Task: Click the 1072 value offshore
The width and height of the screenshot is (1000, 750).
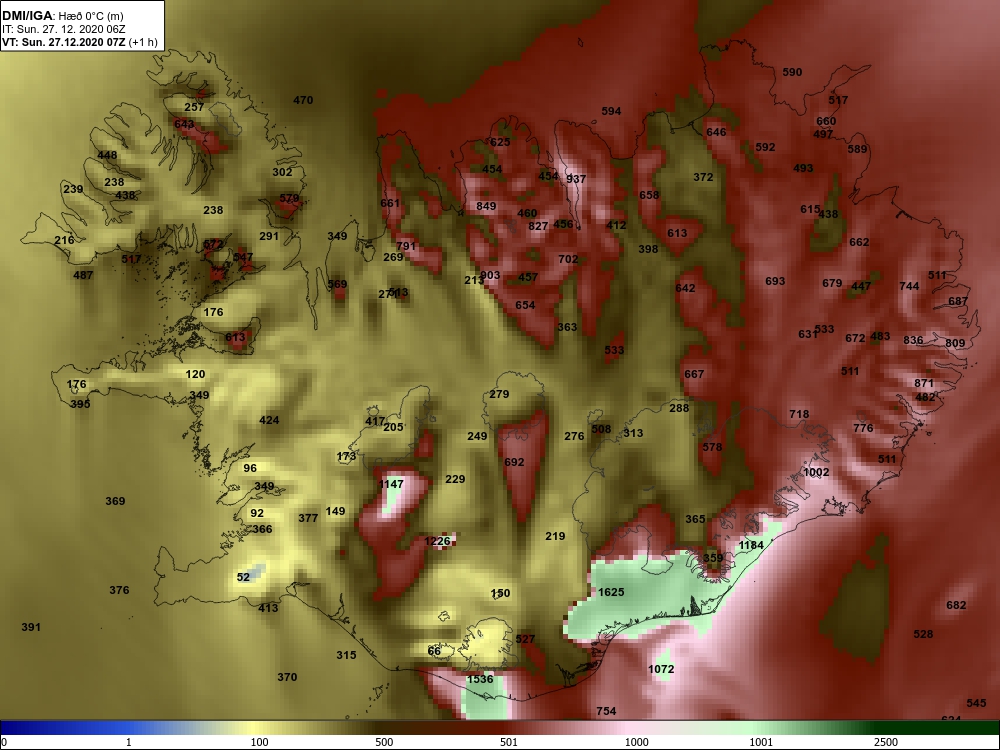Action: (x=661, y=669)
